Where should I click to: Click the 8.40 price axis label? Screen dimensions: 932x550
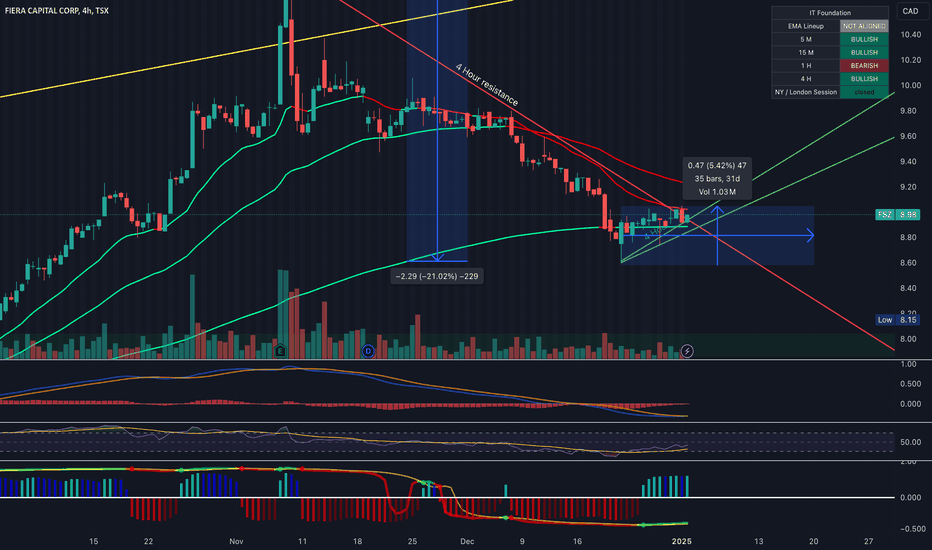click(x=908, y=288)
